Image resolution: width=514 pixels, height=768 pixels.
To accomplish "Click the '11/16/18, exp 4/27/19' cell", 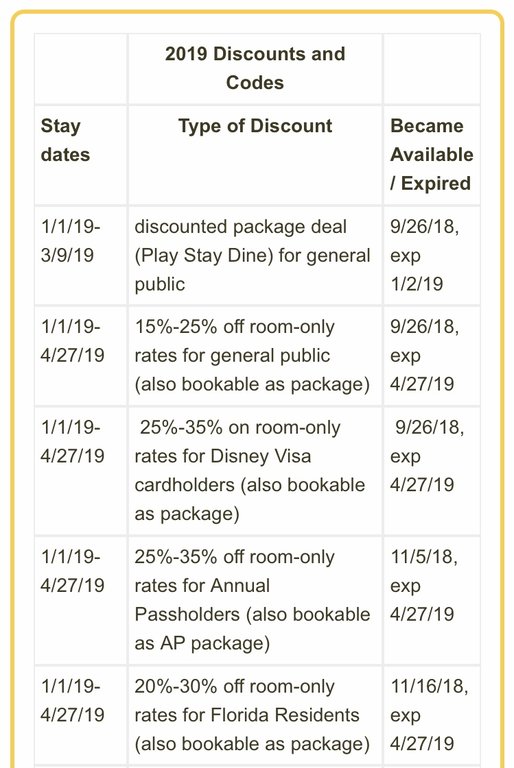I will pos(429,715).
